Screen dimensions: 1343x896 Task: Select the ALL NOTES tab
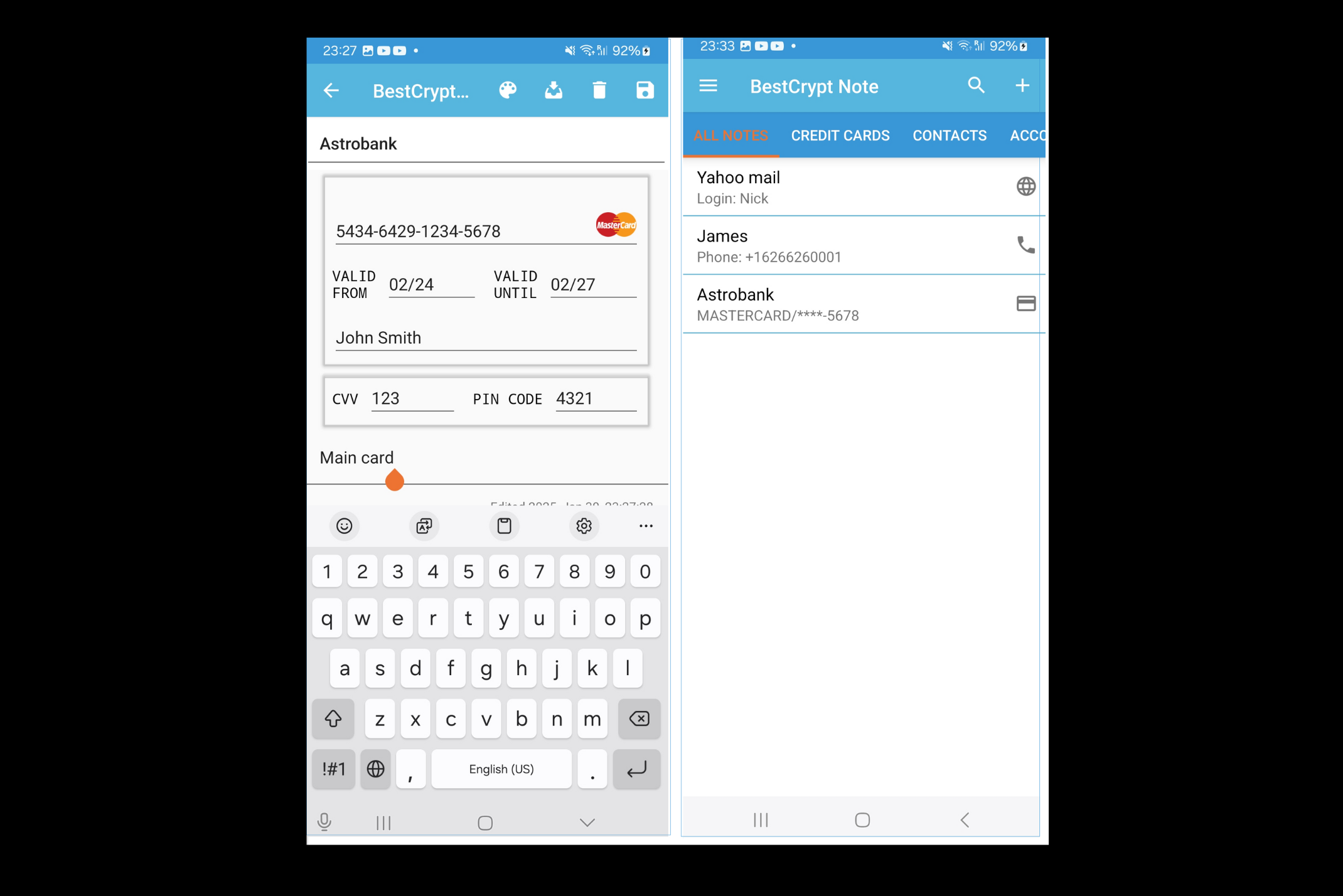(731, 135)
